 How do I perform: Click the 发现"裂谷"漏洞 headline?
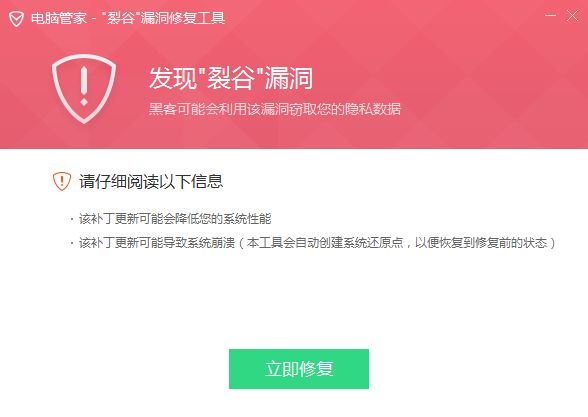pos(231,78)
